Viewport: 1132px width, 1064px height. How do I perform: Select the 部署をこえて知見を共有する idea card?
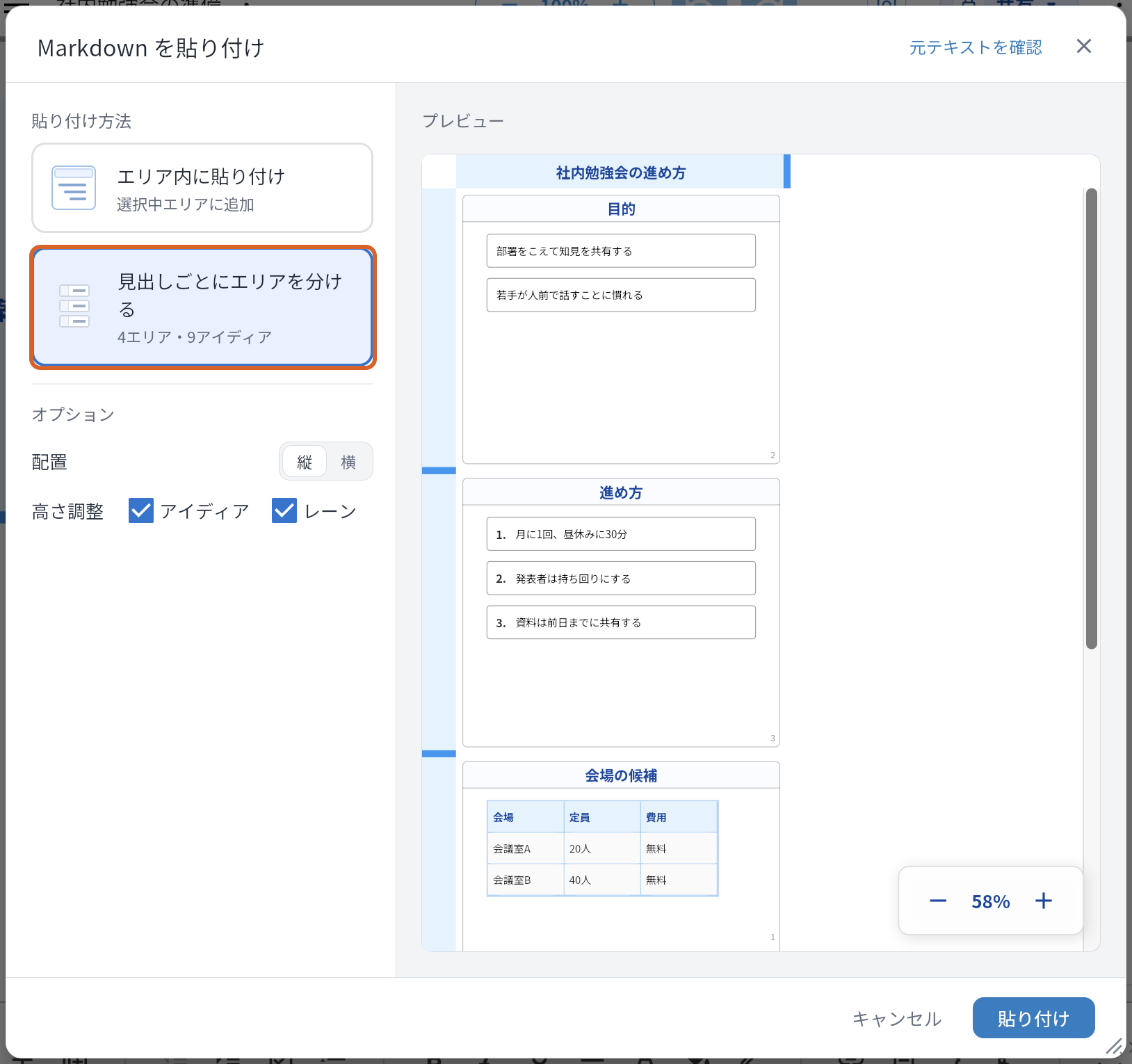coord(621,251)
